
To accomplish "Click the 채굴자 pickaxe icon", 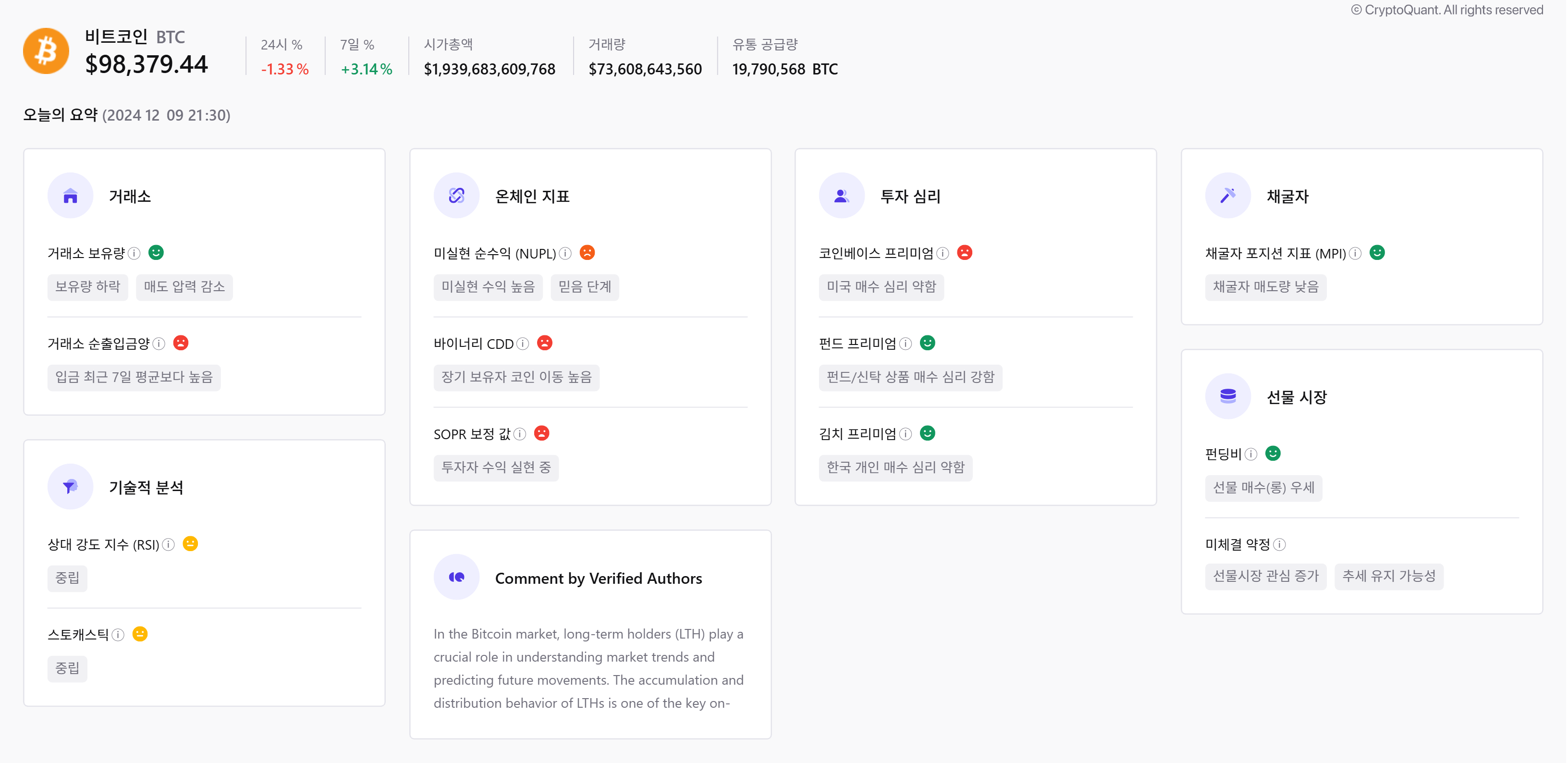I will [x=1228, y=196].
